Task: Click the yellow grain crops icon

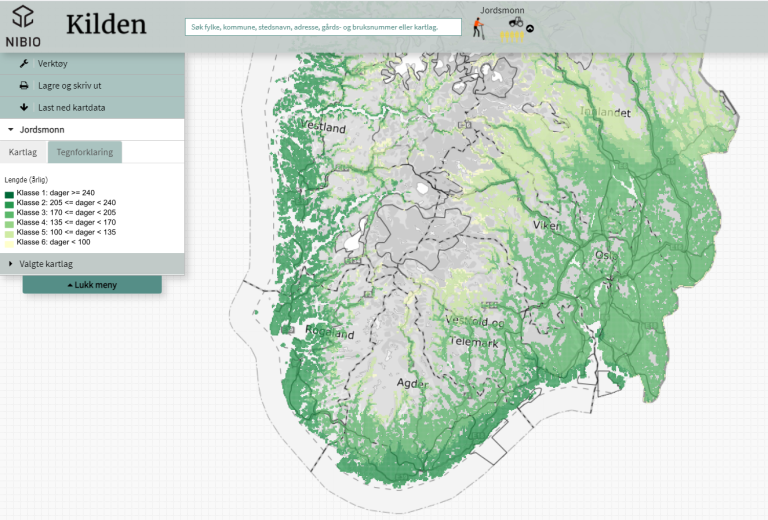Action: 512,37
